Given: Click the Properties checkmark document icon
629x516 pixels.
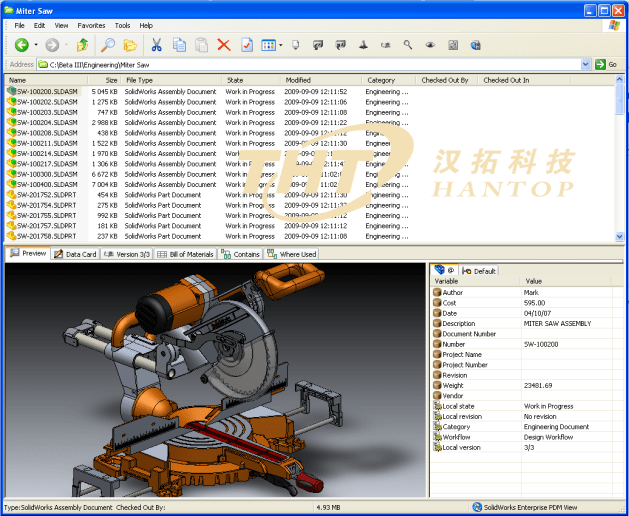Looking at the screenshot, I should pyautogui.click(x=247, y=45).
